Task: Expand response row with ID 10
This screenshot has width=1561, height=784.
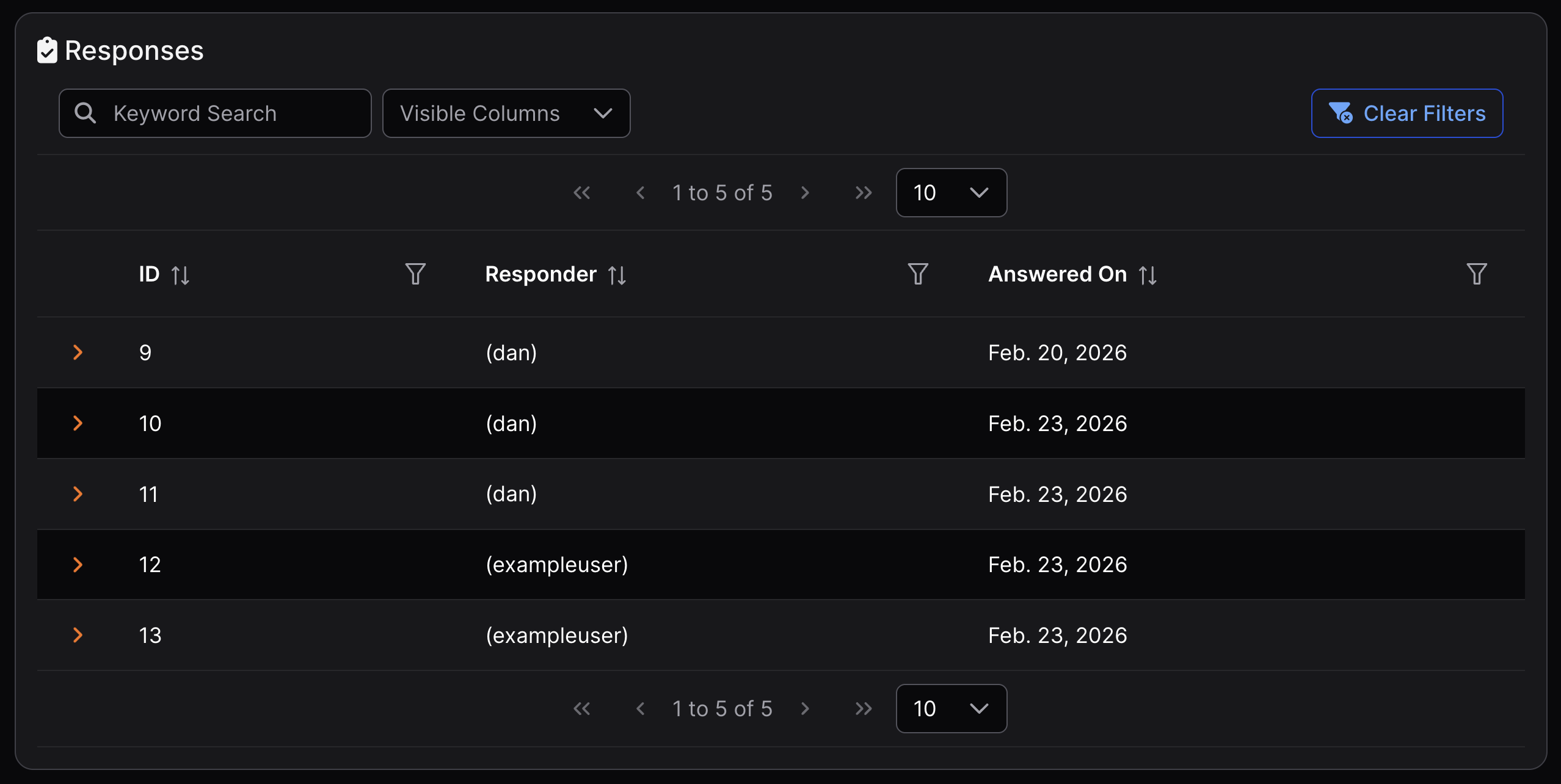Action: (78, 423)
